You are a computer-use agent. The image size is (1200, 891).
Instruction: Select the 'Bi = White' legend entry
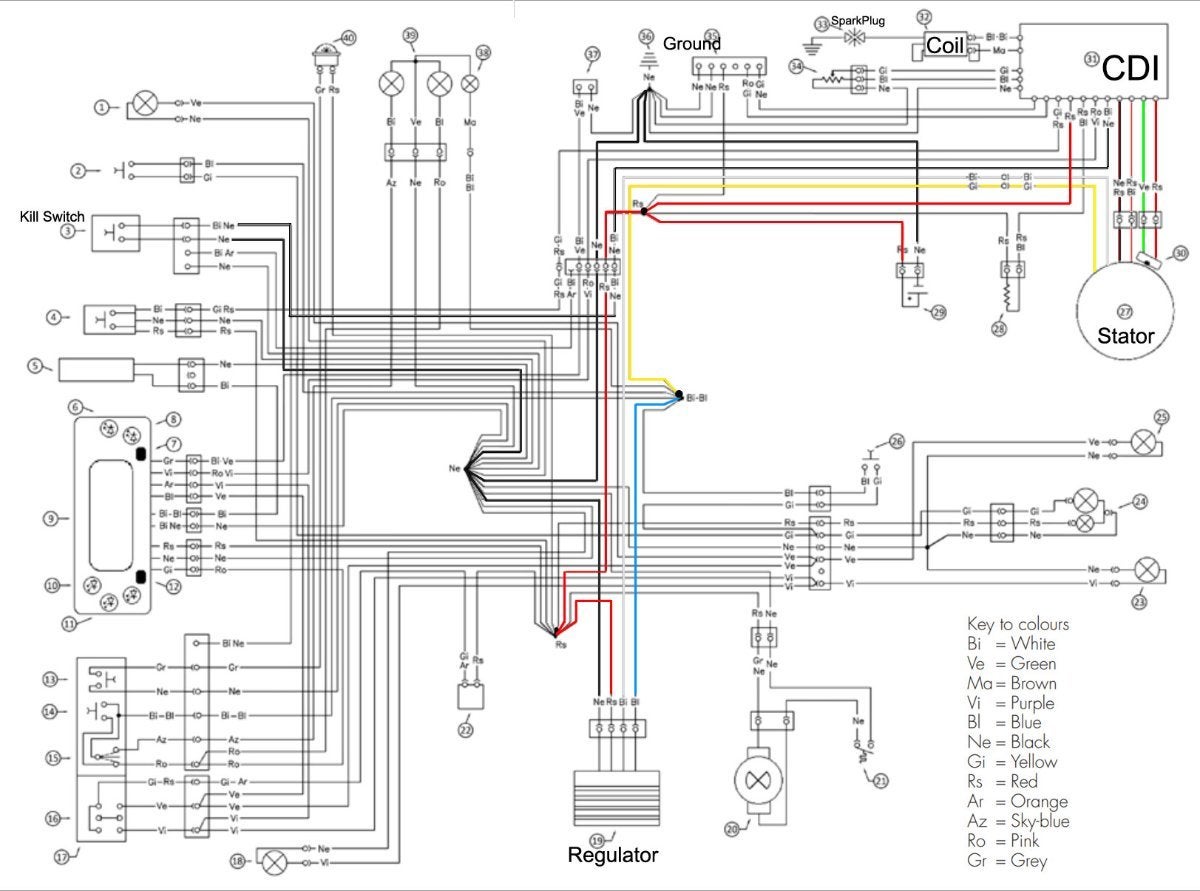tap(1011, 643)
